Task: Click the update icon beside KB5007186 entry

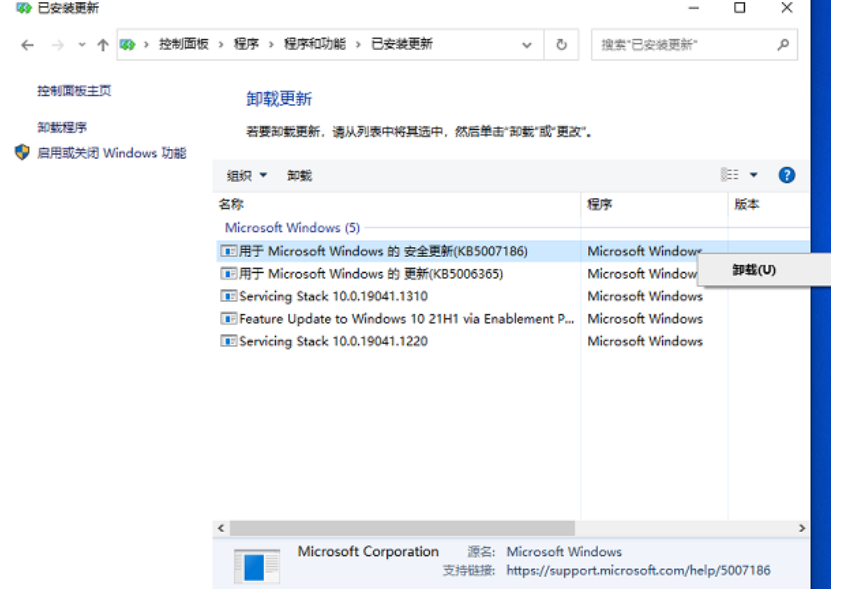Action: [x=229, y=251]
